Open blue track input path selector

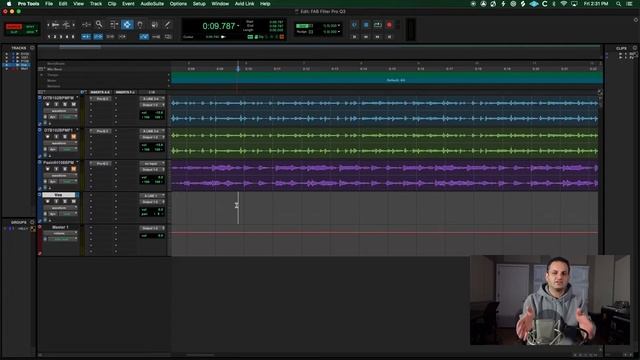tap(152, 99)
